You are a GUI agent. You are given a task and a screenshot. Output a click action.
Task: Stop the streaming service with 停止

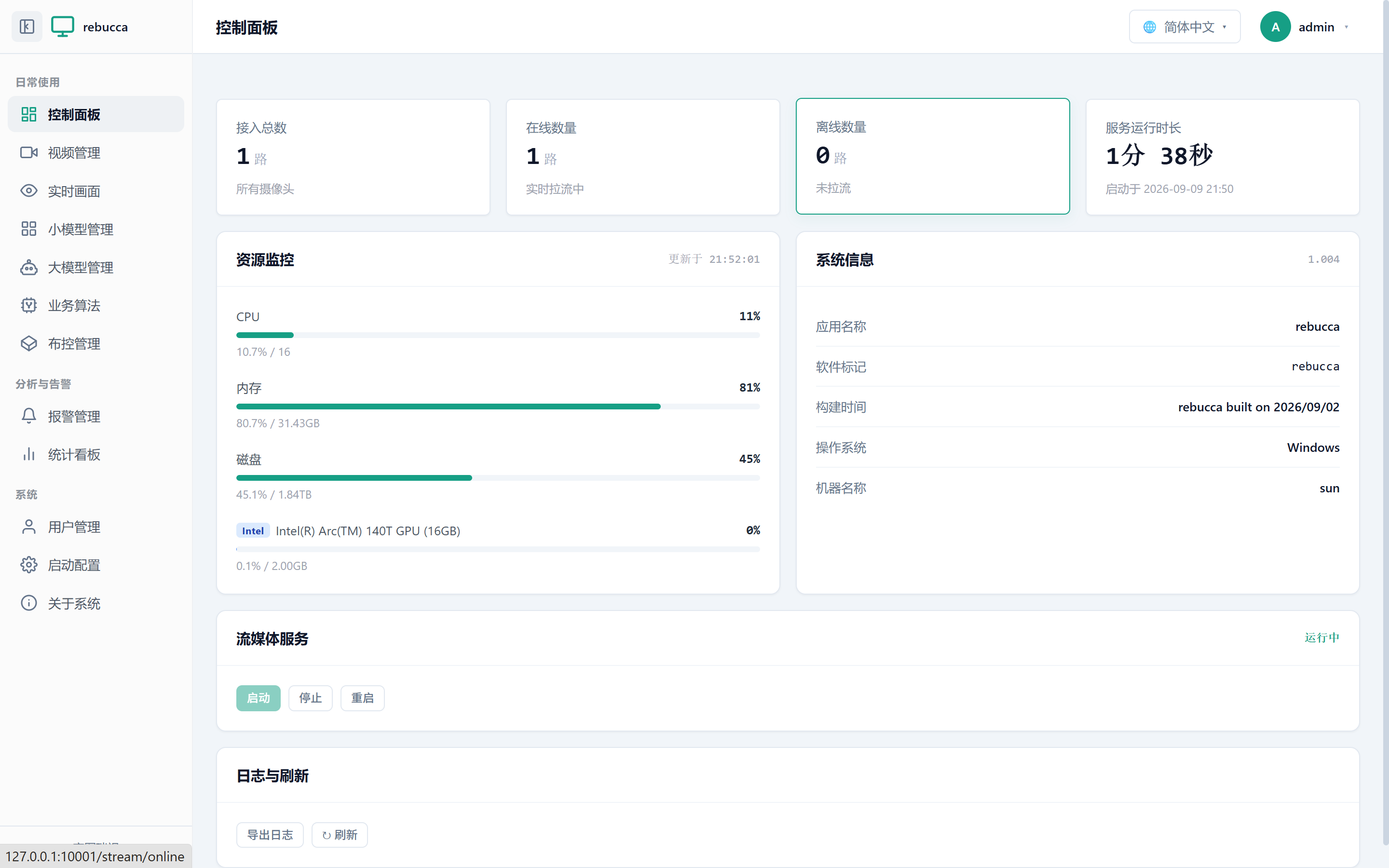pos(310,697)
